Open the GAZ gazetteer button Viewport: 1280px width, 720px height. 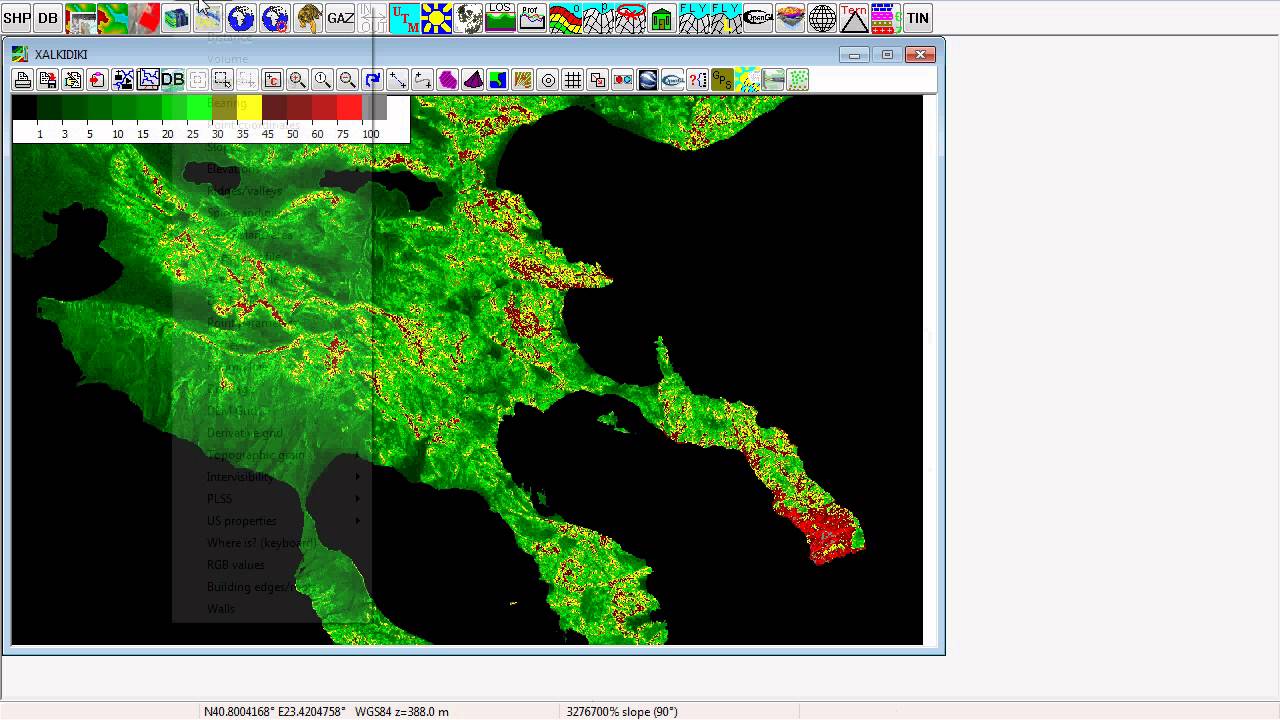[x=340, y=18]
